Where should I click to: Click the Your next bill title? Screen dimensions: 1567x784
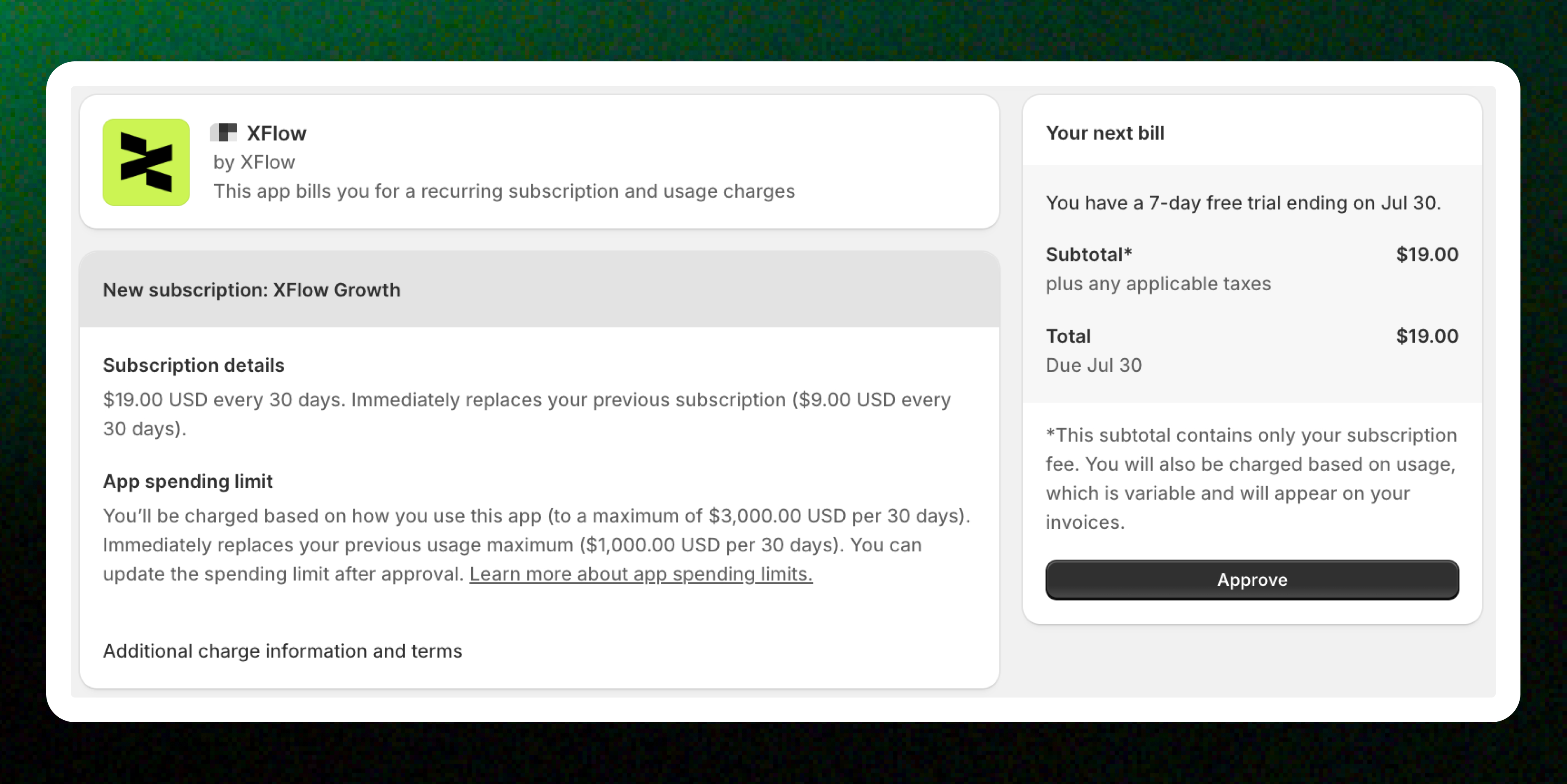[x=1105, y=133]
